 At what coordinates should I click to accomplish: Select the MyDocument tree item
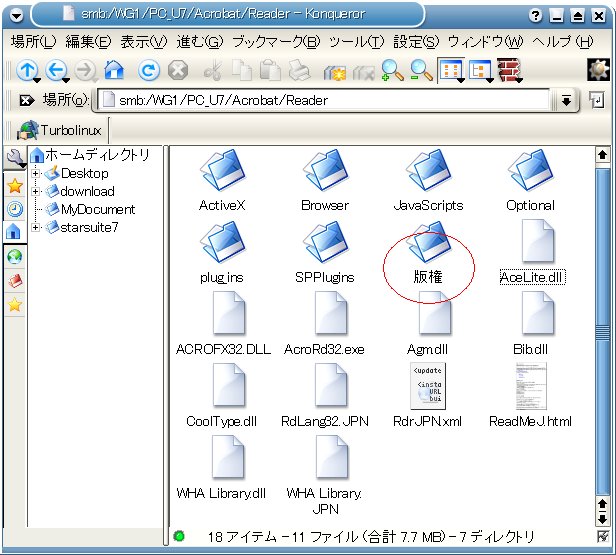[90, 209]
